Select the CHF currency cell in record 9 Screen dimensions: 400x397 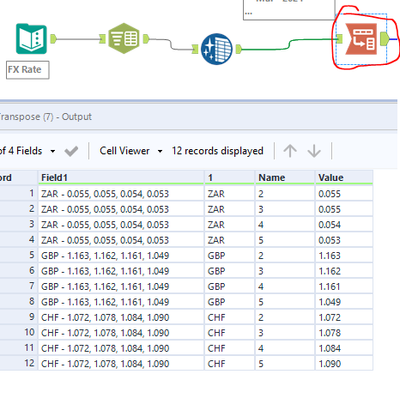[229, 317]
